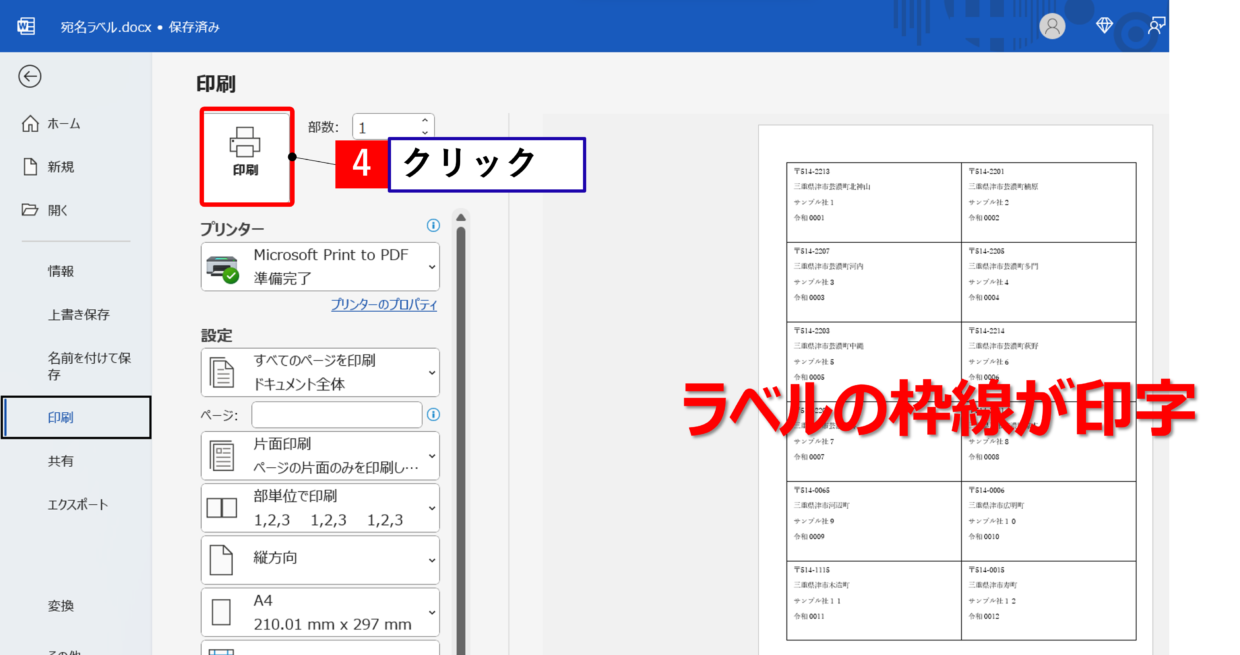Click the 設定 section heading

click(x=217, y=336)
